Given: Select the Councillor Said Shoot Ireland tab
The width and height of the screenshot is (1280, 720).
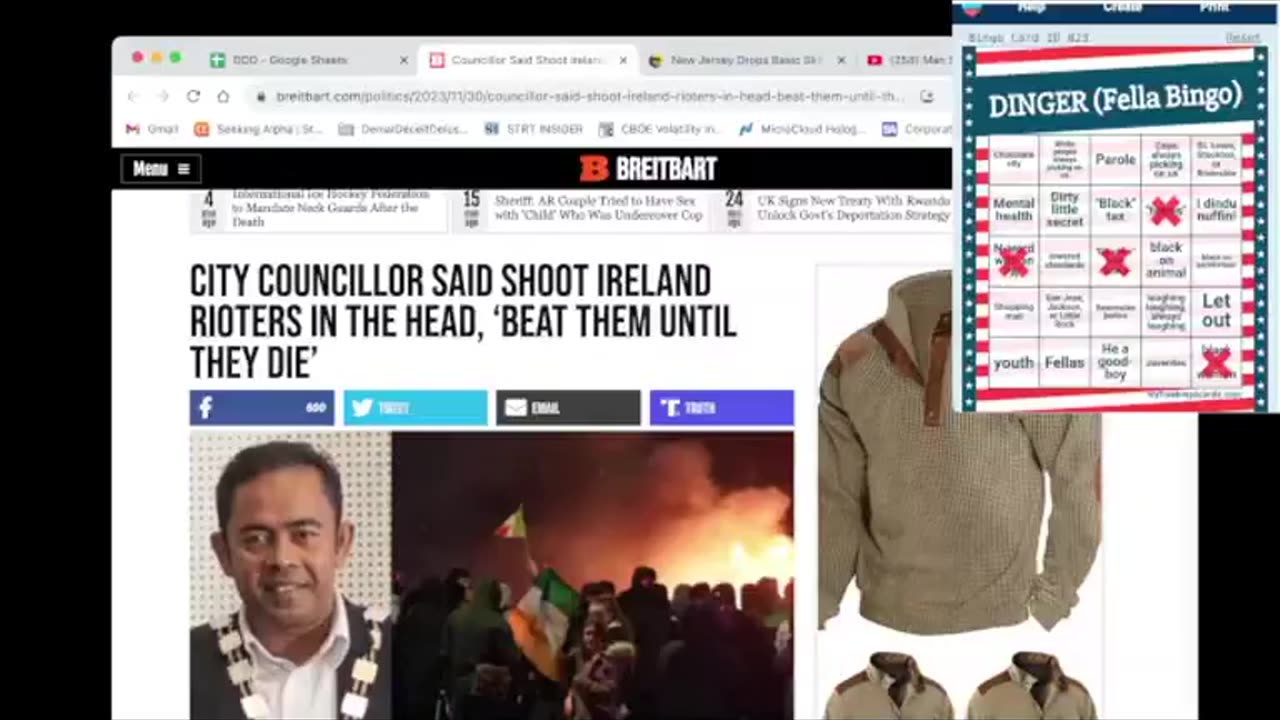Looking at the screenshot, I should coord(528,60).
